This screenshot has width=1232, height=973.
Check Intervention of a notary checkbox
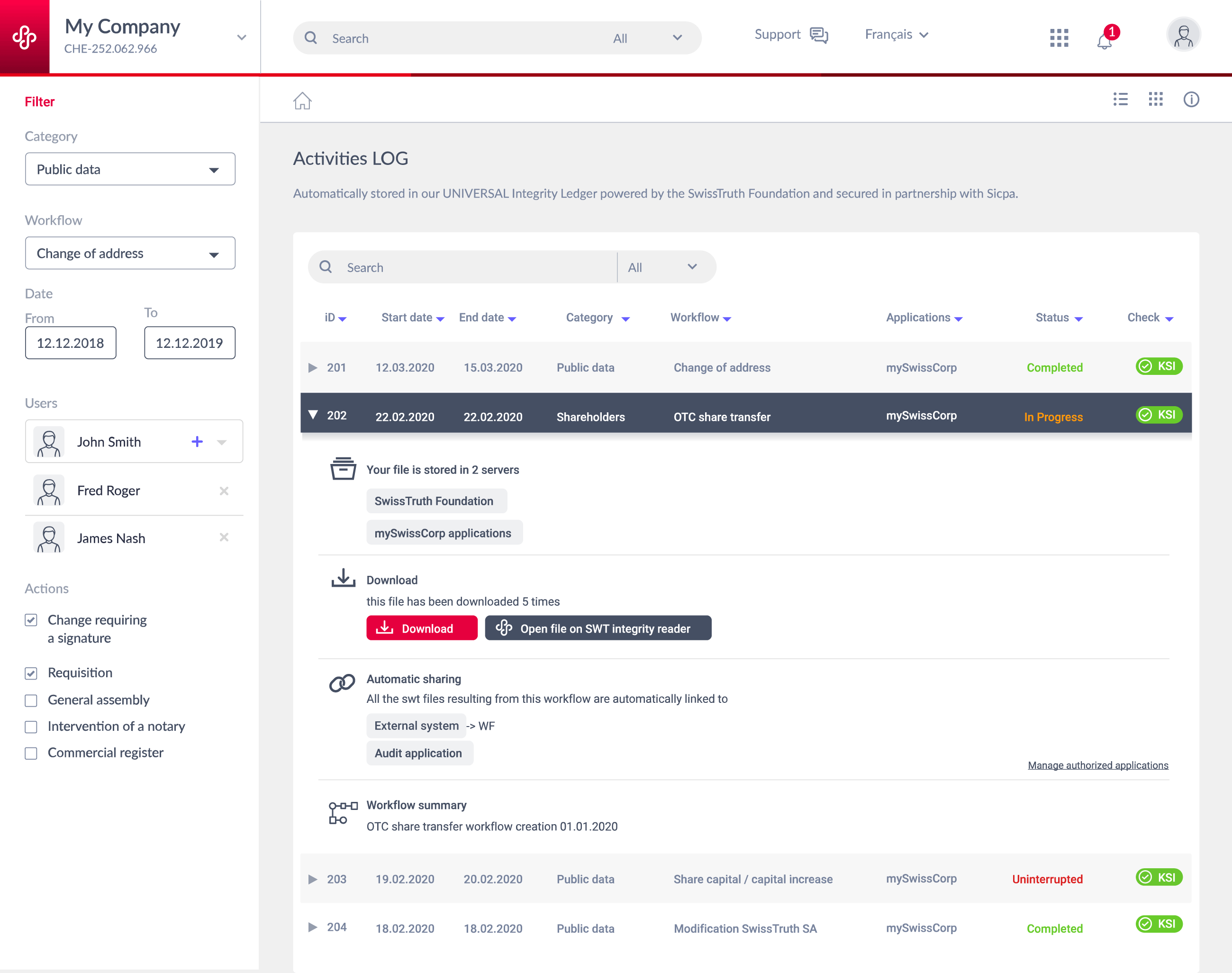31,727
